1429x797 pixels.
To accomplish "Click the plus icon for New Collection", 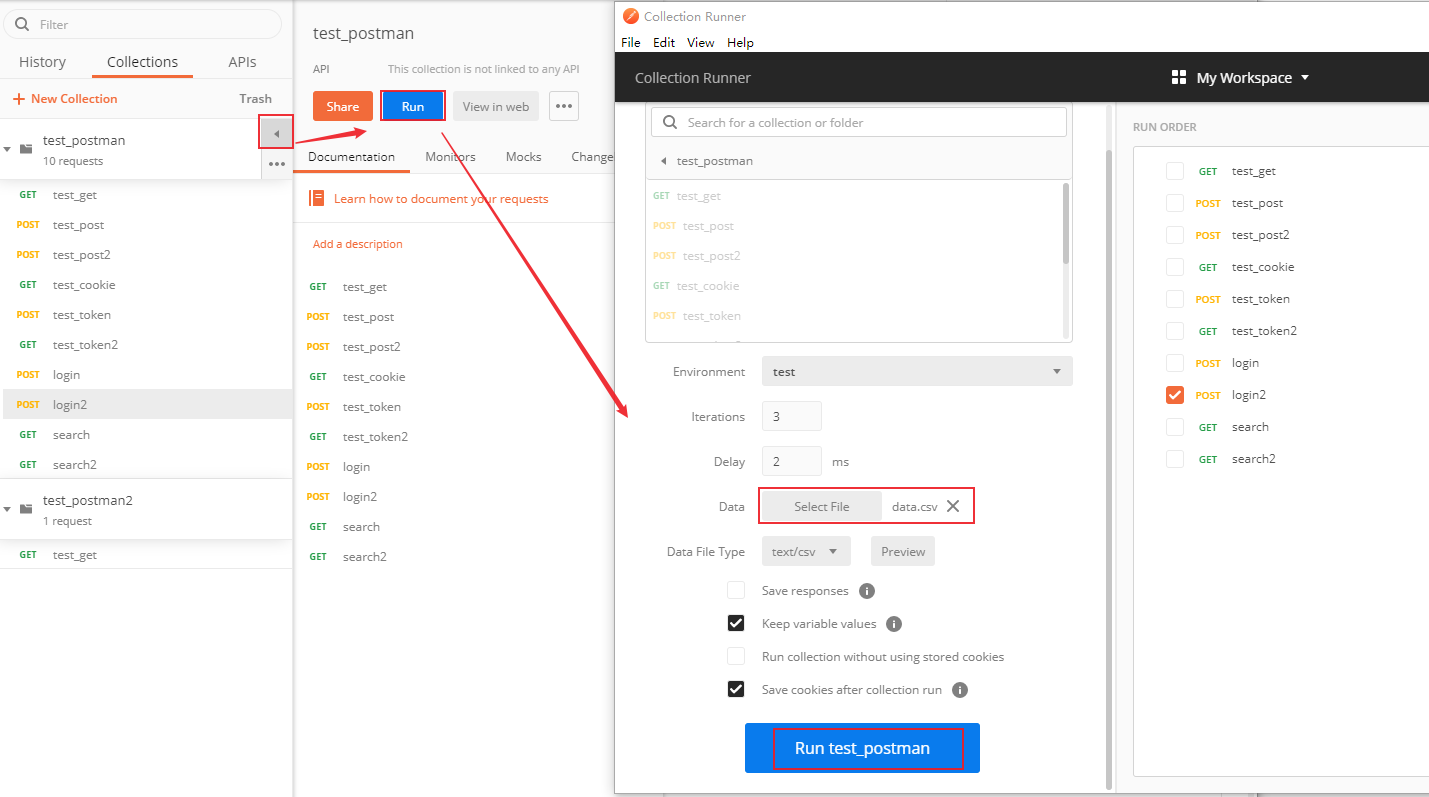I will click(18, 99).
